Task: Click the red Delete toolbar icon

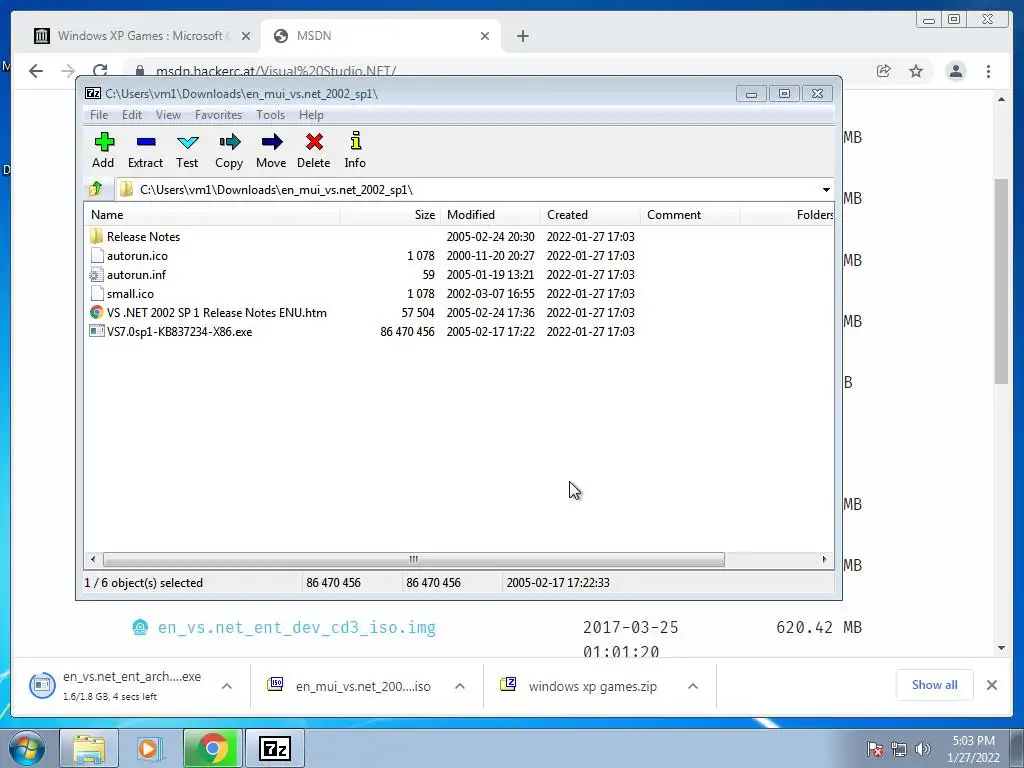Action: pyautogui.click(x=313, y=151)
